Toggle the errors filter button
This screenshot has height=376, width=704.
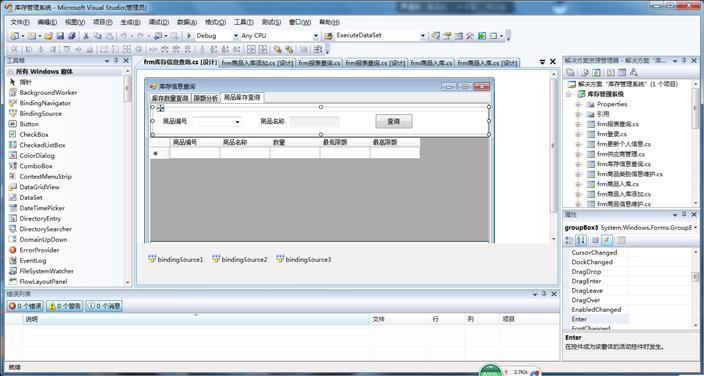25,306
